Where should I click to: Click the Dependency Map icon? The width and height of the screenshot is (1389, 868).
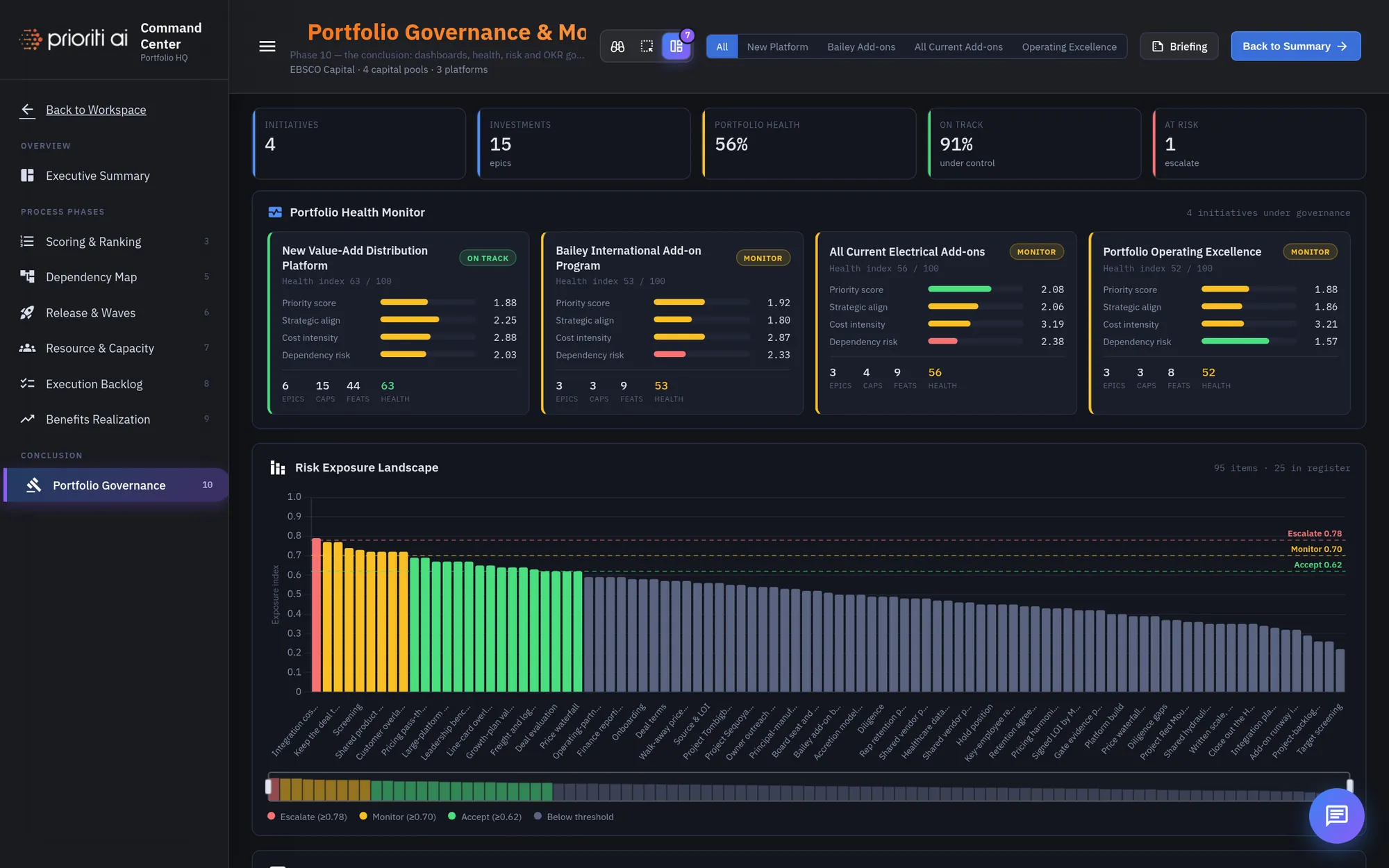click(28, 276)
